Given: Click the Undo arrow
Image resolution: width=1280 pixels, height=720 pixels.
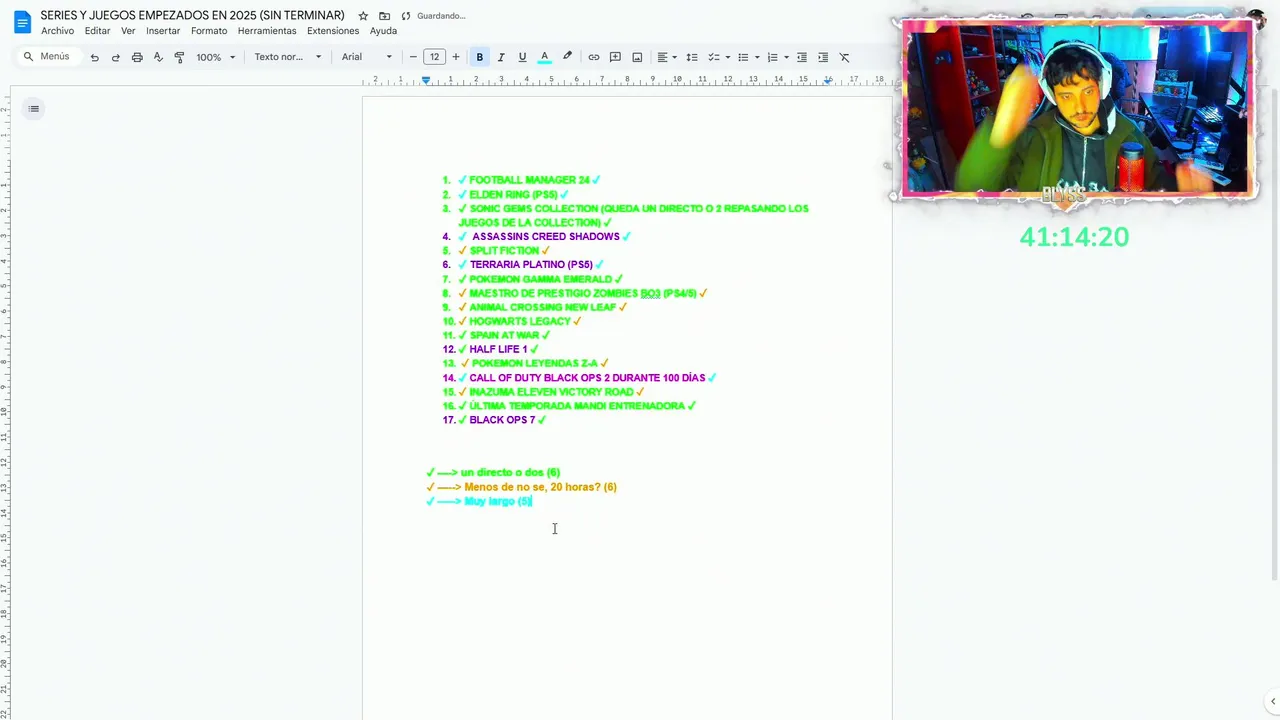Looking at the screenshot, I should [x=94, y=57].
